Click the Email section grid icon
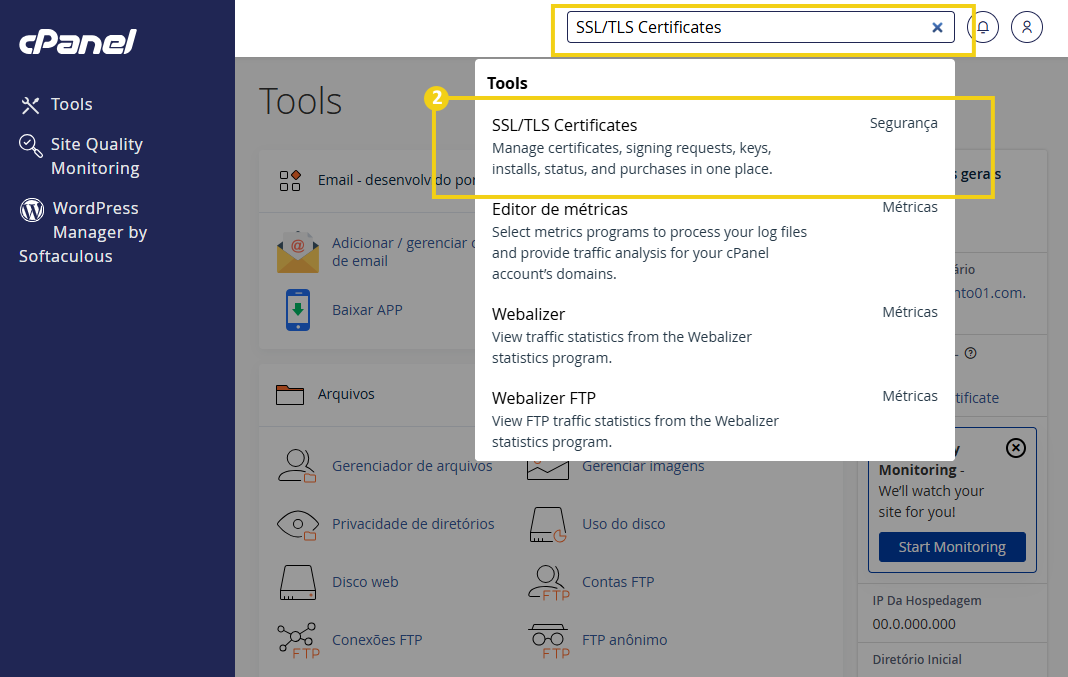The width and height of the screenshot is (1068, 677). pos(289,180)
